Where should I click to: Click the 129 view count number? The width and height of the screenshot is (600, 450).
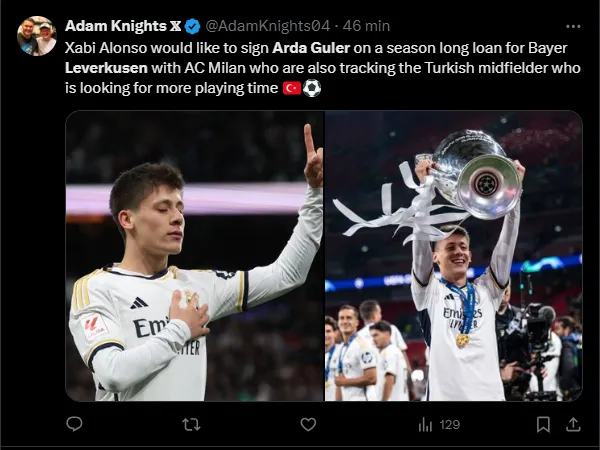pos(449,424)
